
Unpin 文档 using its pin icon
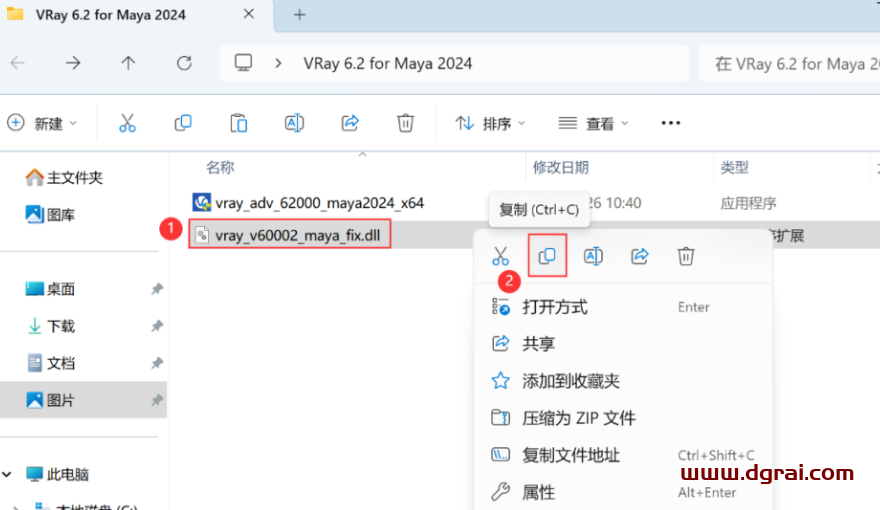157,363
